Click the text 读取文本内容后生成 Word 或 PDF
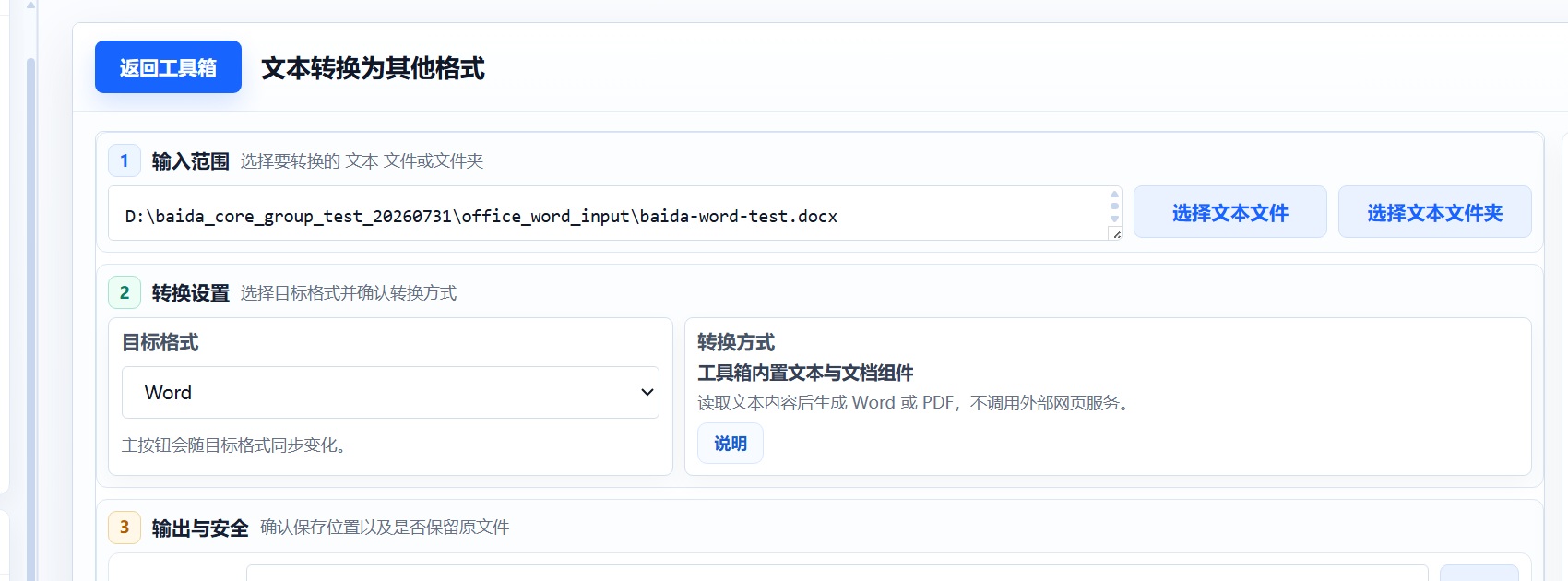The height and width of the screenshot is (581, 1568). click(826, 403)
